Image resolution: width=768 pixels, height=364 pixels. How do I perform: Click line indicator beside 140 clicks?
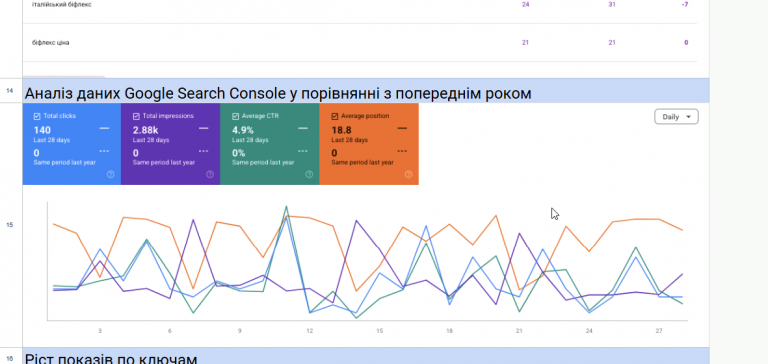point(104,128)
